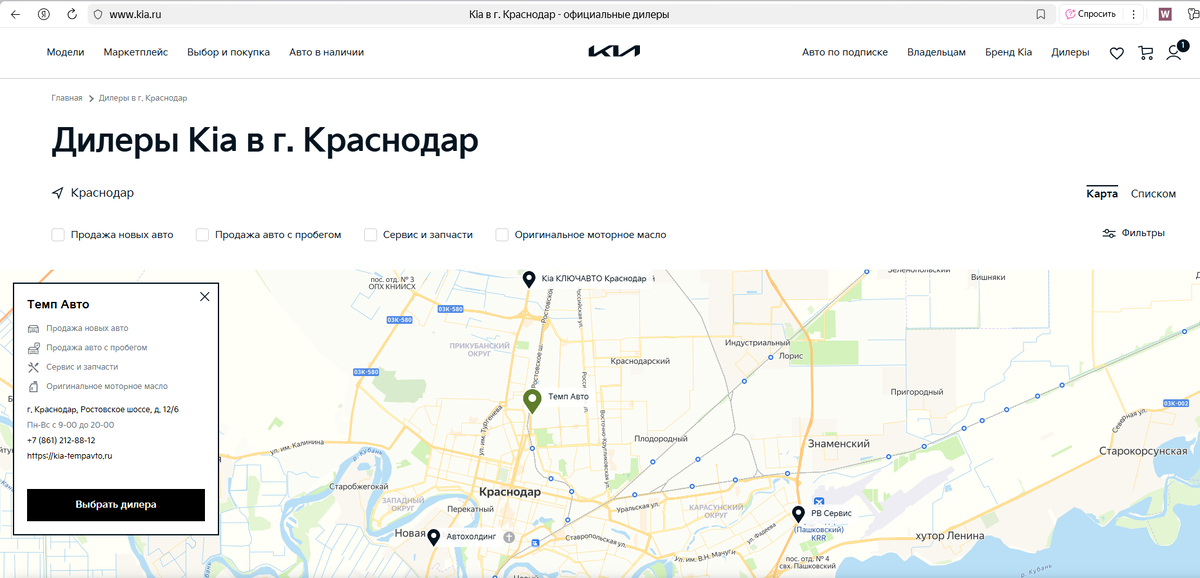Click the www.kia.ru address bar
The image size is (1200, 578).
pos(136,14)
